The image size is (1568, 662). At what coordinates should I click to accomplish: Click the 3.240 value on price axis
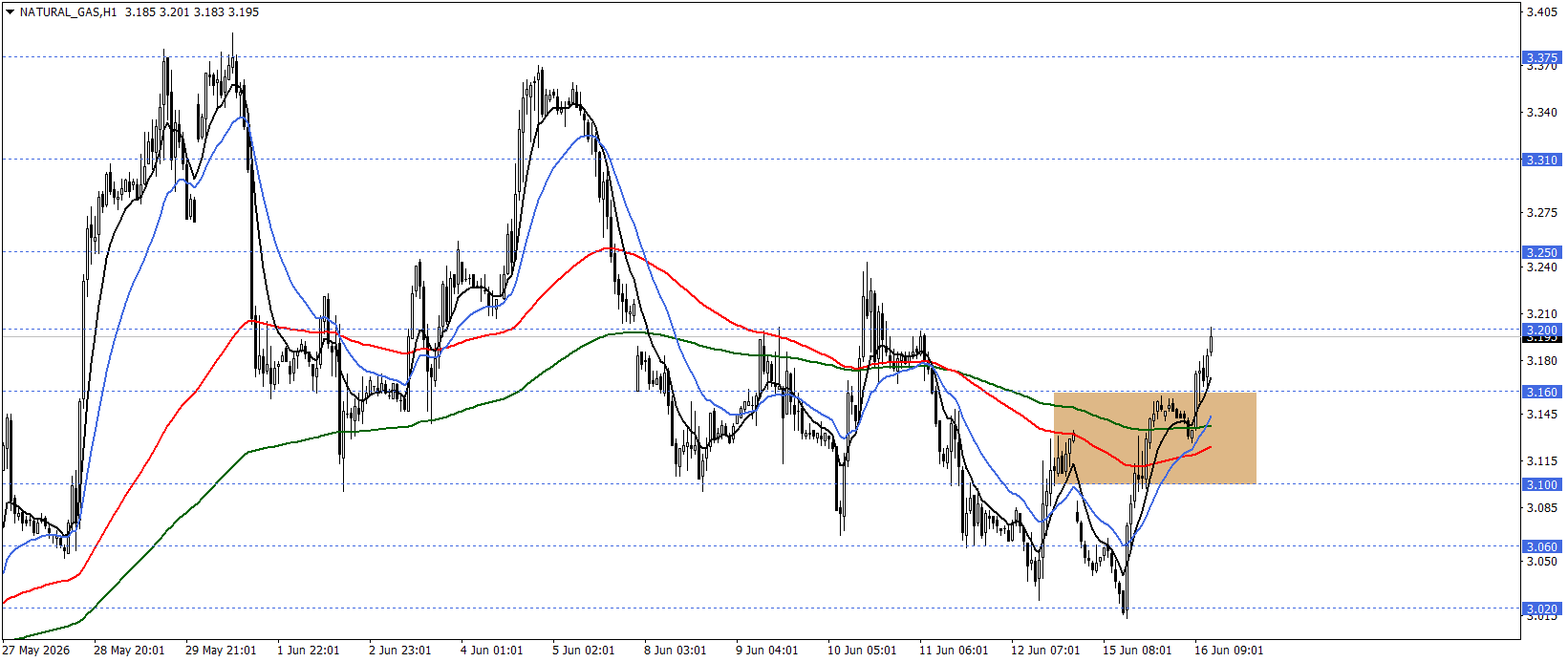1541,267
